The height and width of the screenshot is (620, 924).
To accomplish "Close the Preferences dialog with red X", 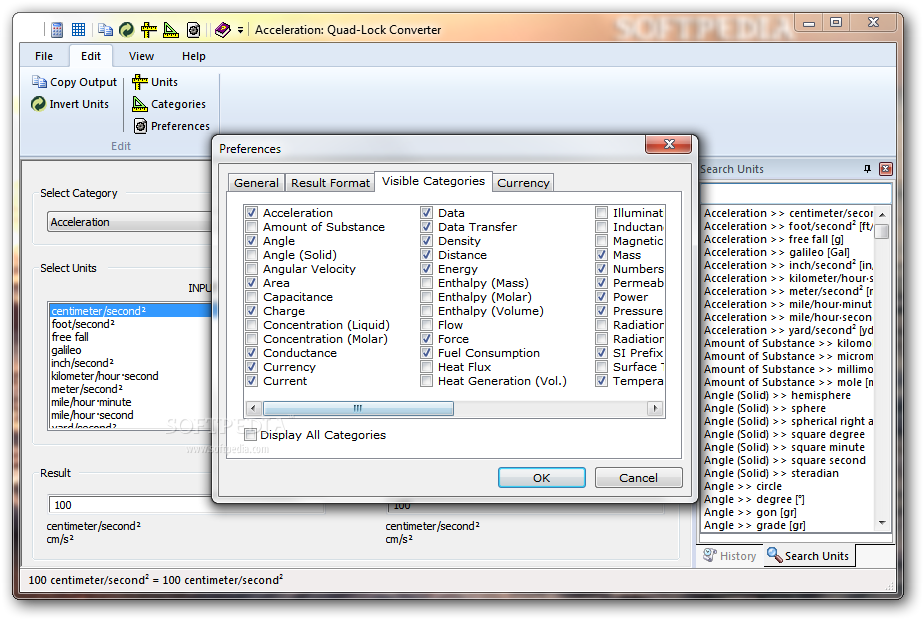I will pos(668,144).
